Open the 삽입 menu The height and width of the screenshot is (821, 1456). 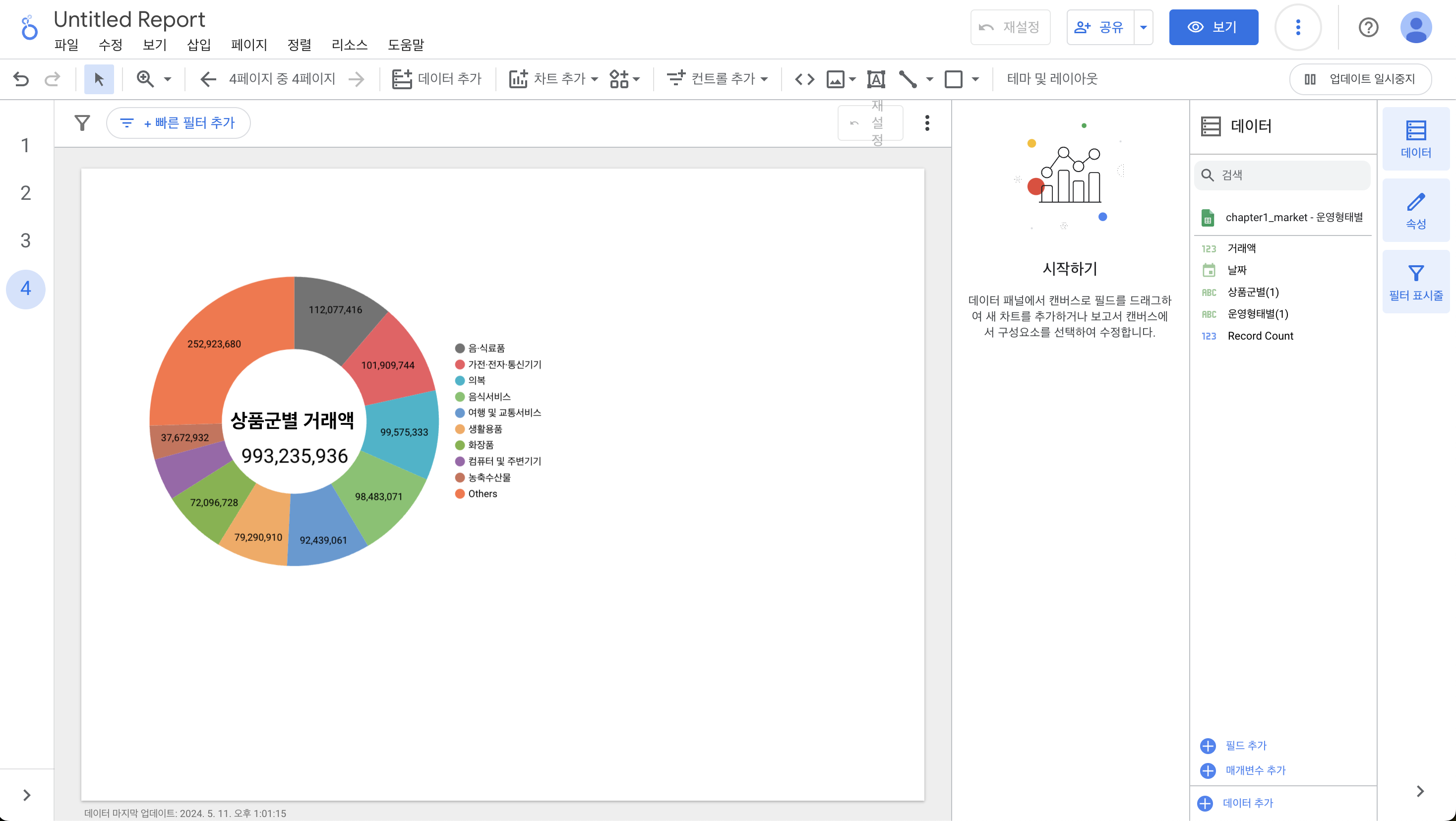click(198, 45)
